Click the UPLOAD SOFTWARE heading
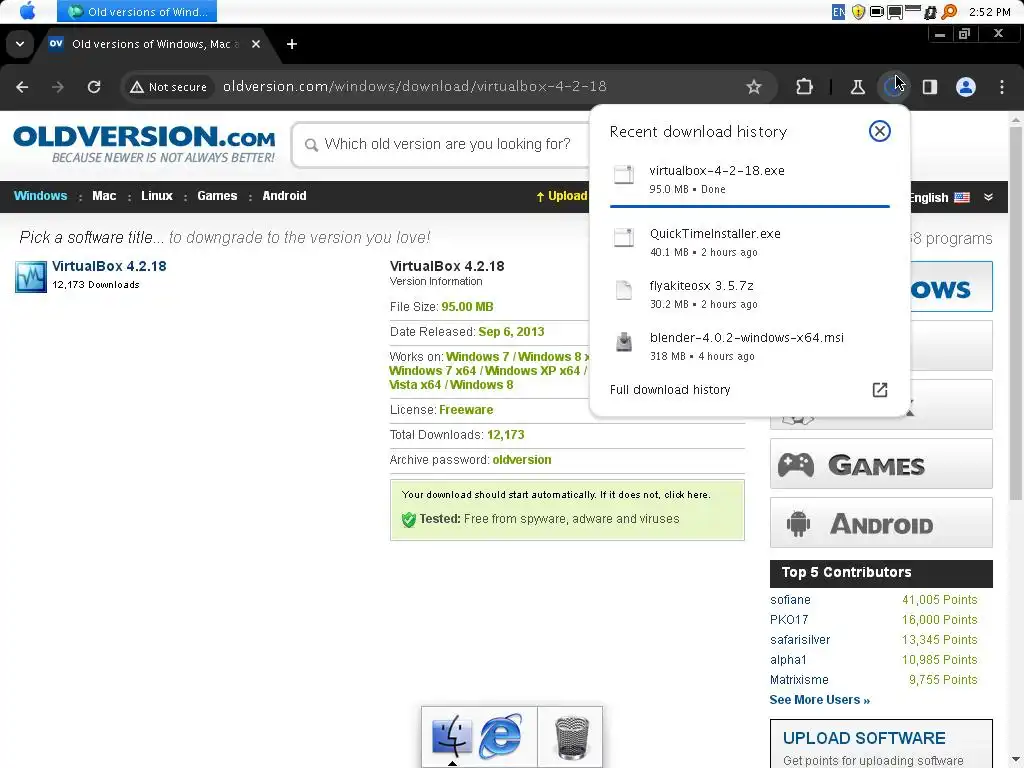The image size is (1024, 768). coord(864,738)
